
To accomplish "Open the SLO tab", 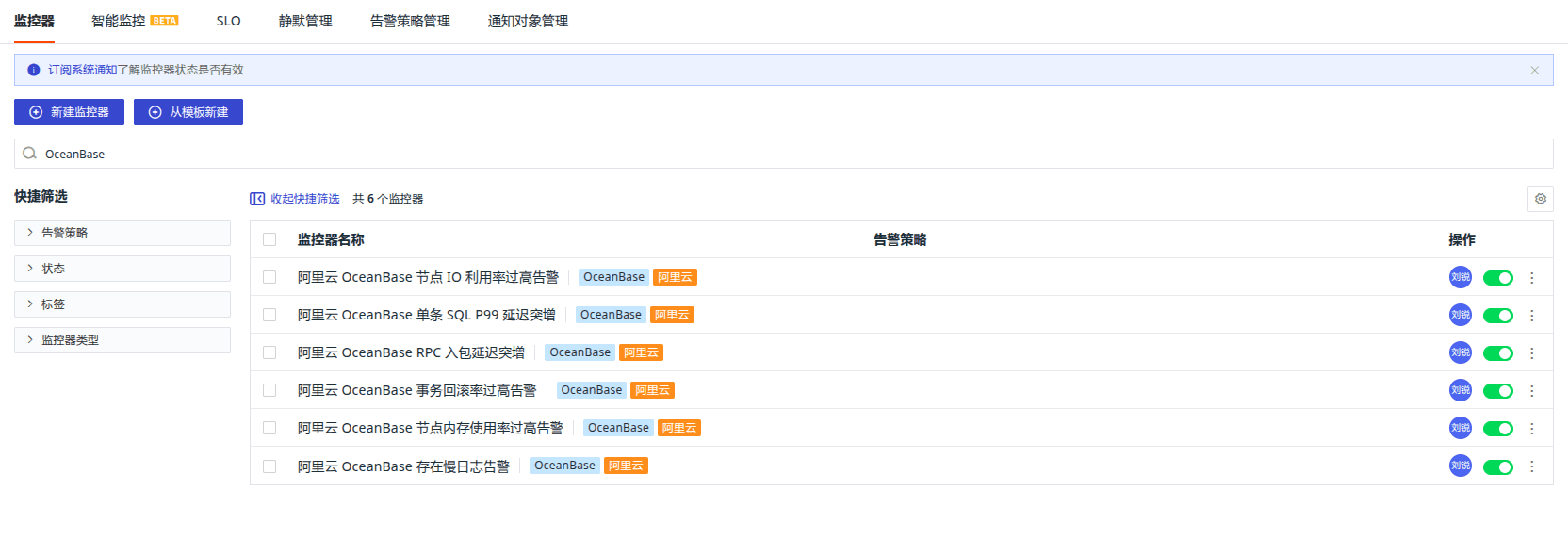I will (228, 21).
